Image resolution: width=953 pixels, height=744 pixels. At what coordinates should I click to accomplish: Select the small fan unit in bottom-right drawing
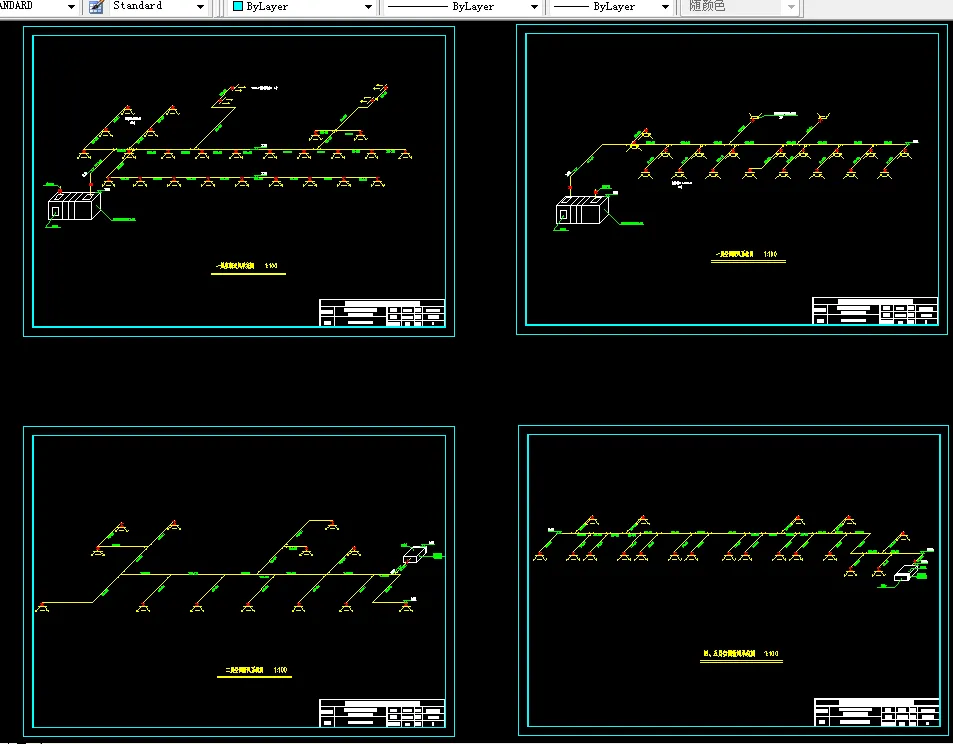click(x=906, y=573)
